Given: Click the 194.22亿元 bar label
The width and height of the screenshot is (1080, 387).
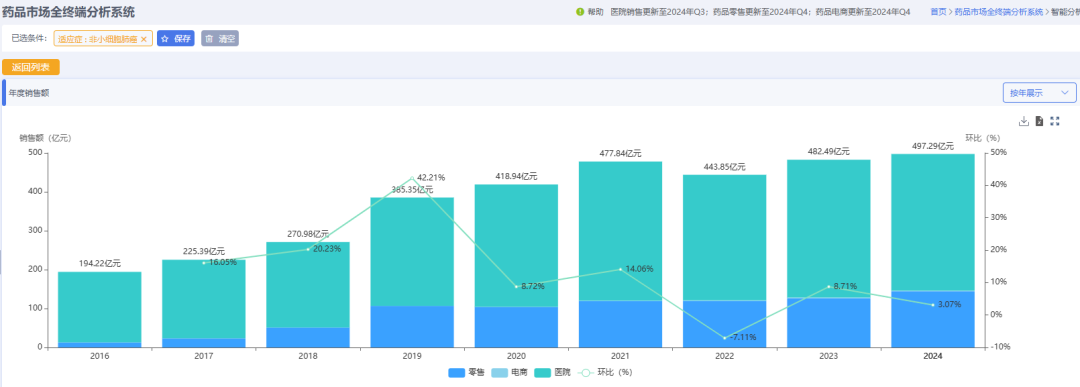Looking at the screenshot, I should pyautogui.click(x=99, y=264).
